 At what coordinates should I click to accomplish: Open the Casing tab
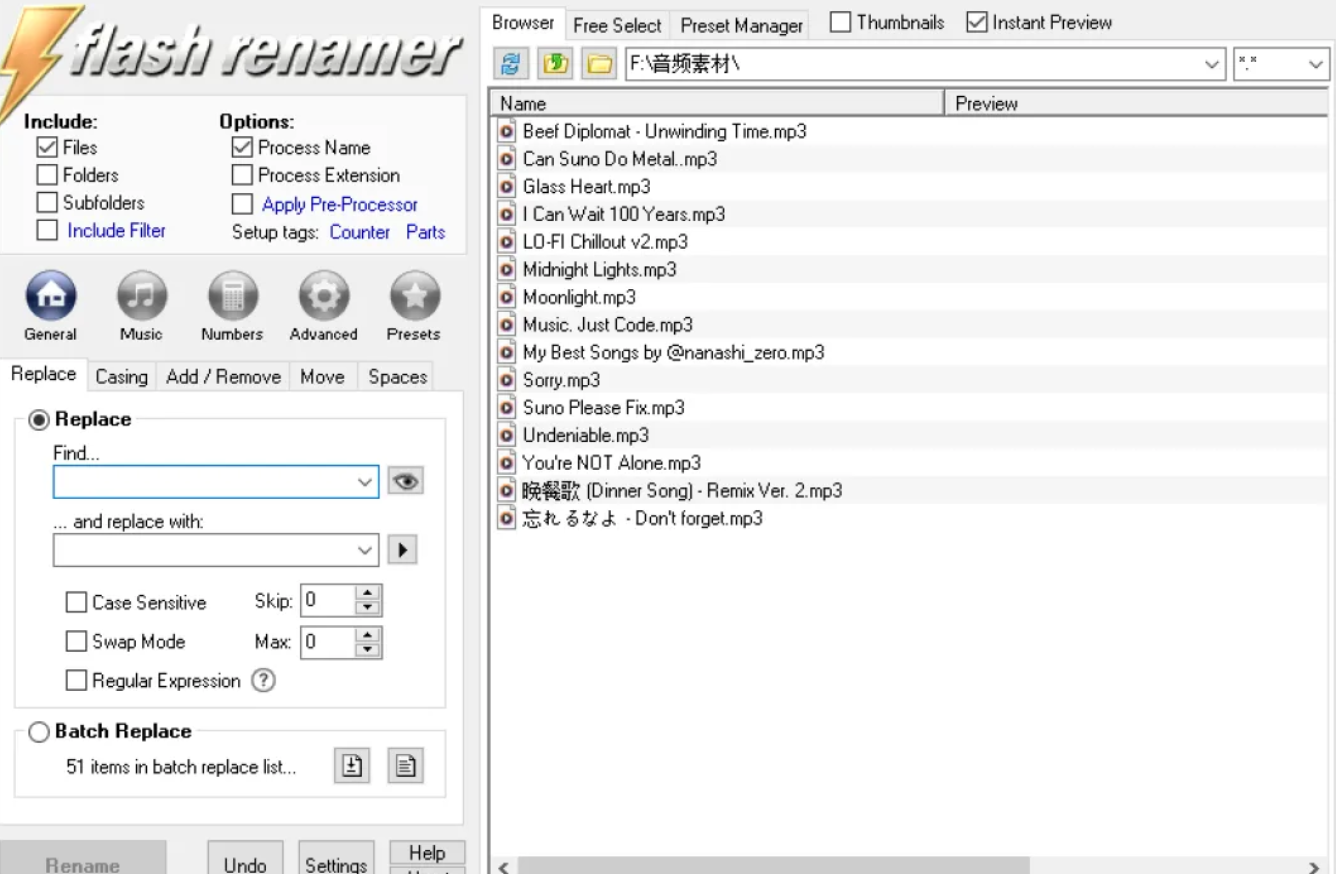122,377
